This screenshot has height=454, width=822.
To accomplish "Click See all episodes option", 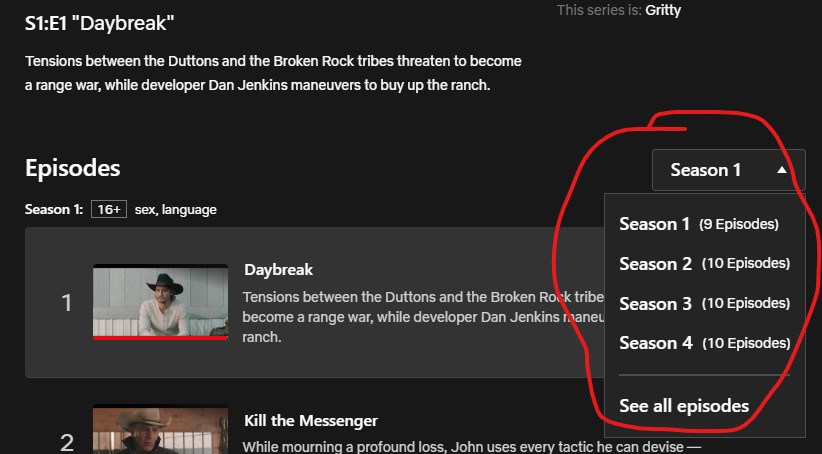I will coord(684,406).
